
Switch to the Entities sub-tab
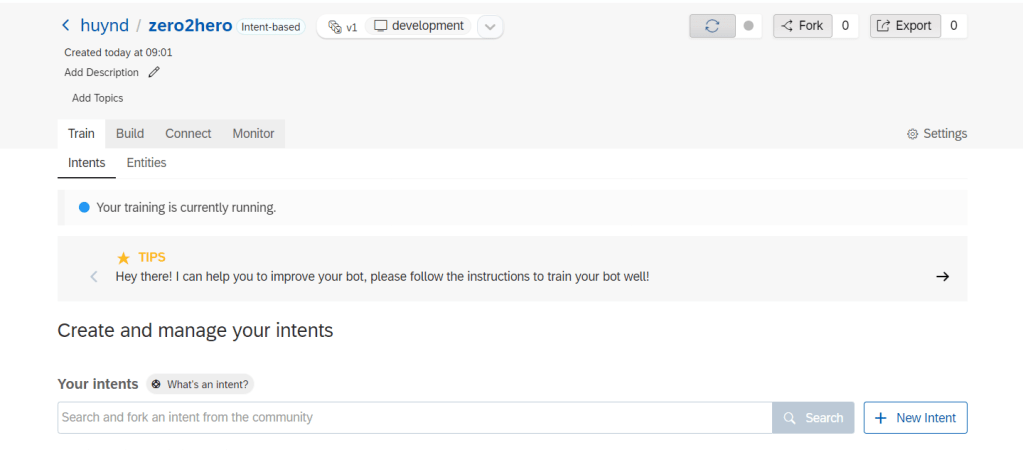146,163
